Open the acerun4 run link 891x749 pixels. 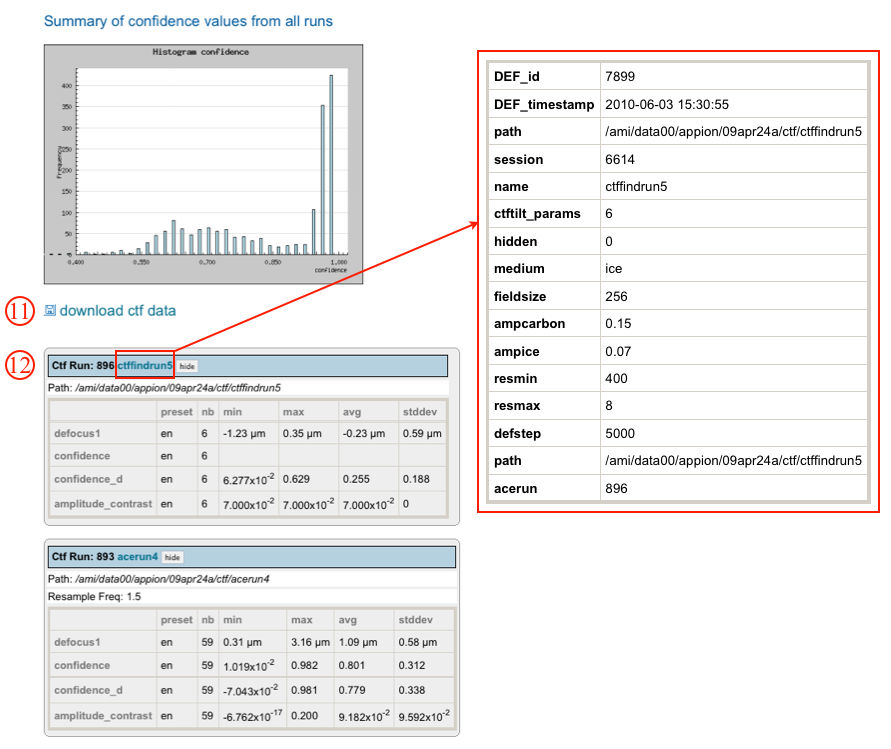point(138,557)
